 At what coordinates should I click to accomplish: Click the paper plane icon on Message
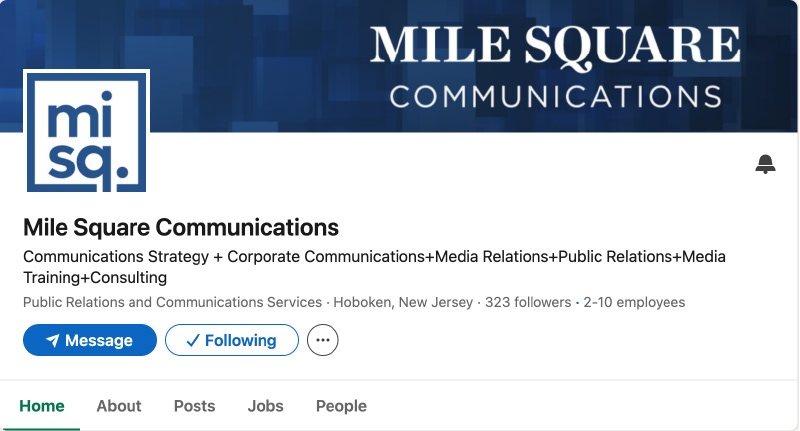pos(53,340)
